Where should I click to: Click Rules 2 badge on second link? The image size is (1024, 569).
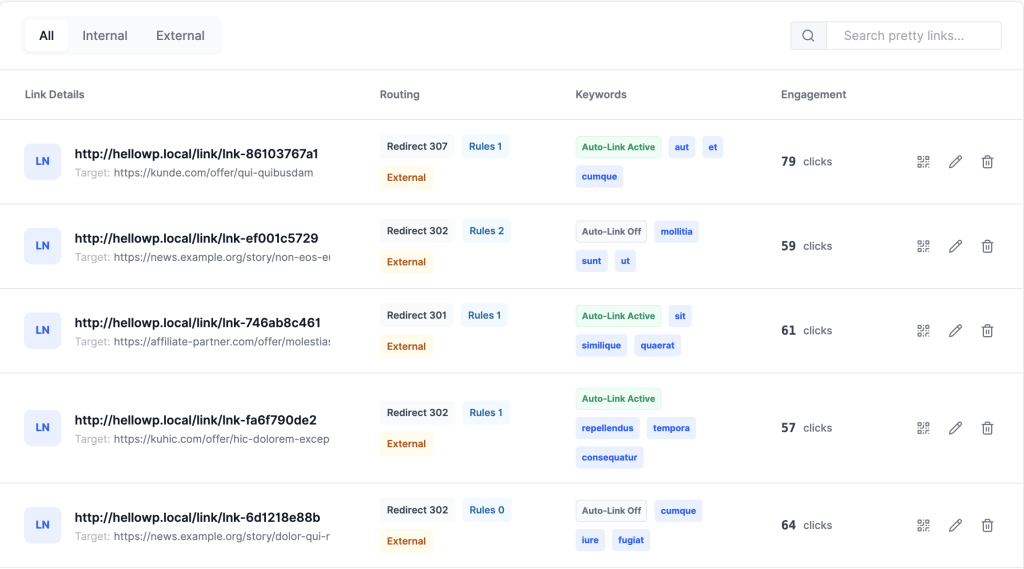tap(487, 231)
